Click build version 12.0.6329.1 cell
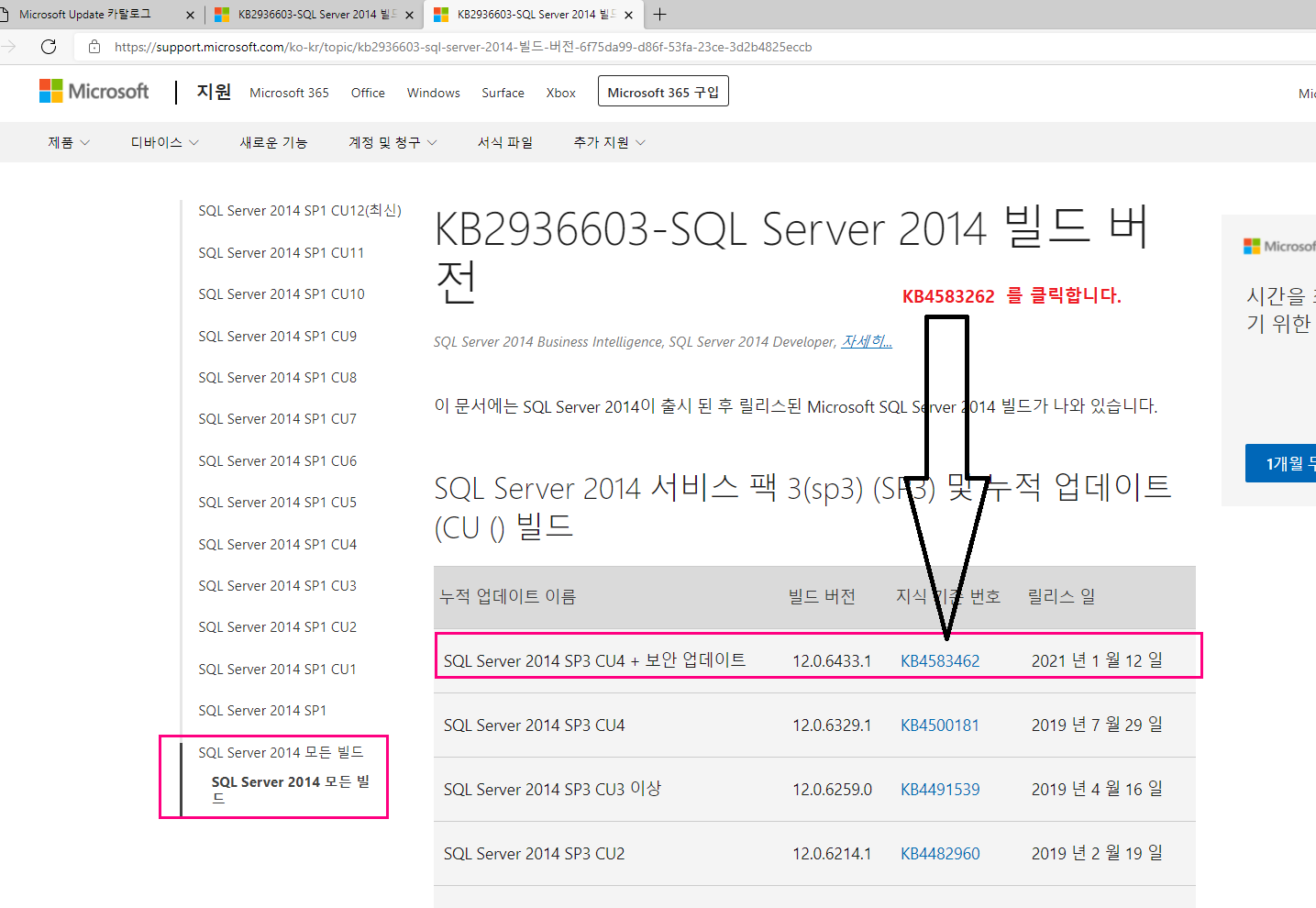 (832, 725)
